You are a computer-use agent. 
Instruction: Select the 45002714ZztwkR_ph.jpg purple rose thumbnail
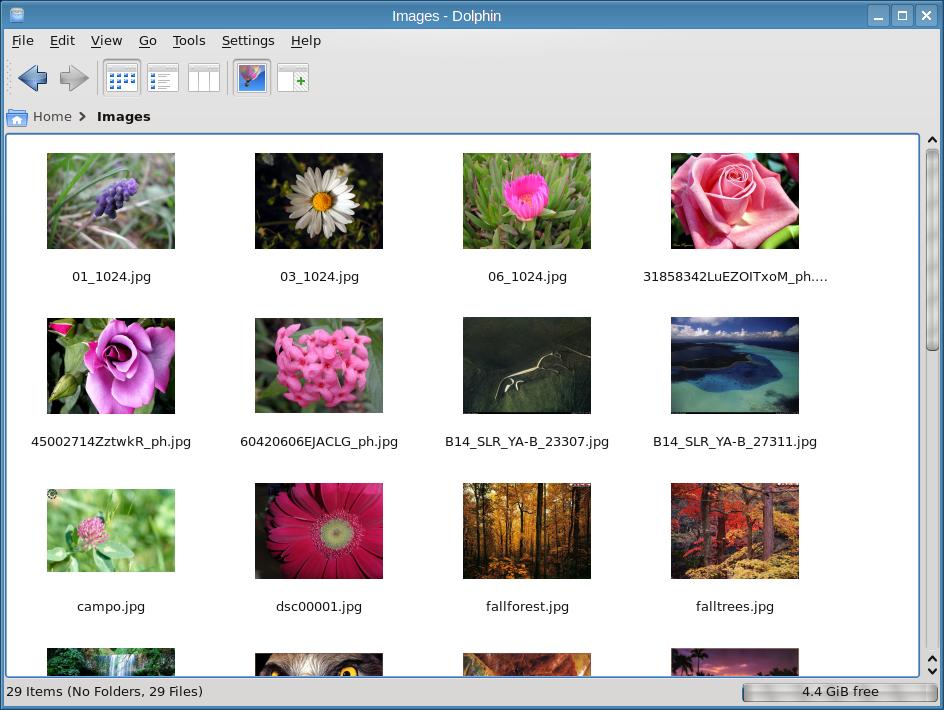[111, 366]
